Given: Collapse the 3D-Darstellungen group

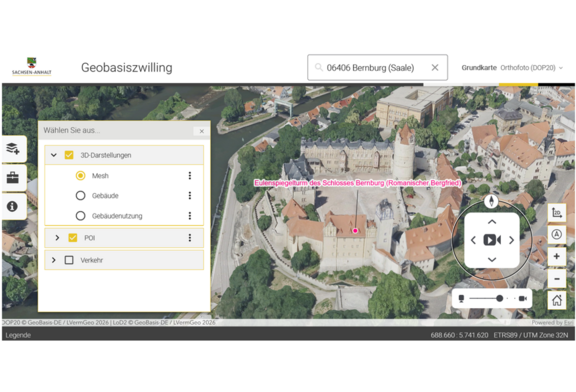Looking at the screenshot, I should tap(54, 155).
